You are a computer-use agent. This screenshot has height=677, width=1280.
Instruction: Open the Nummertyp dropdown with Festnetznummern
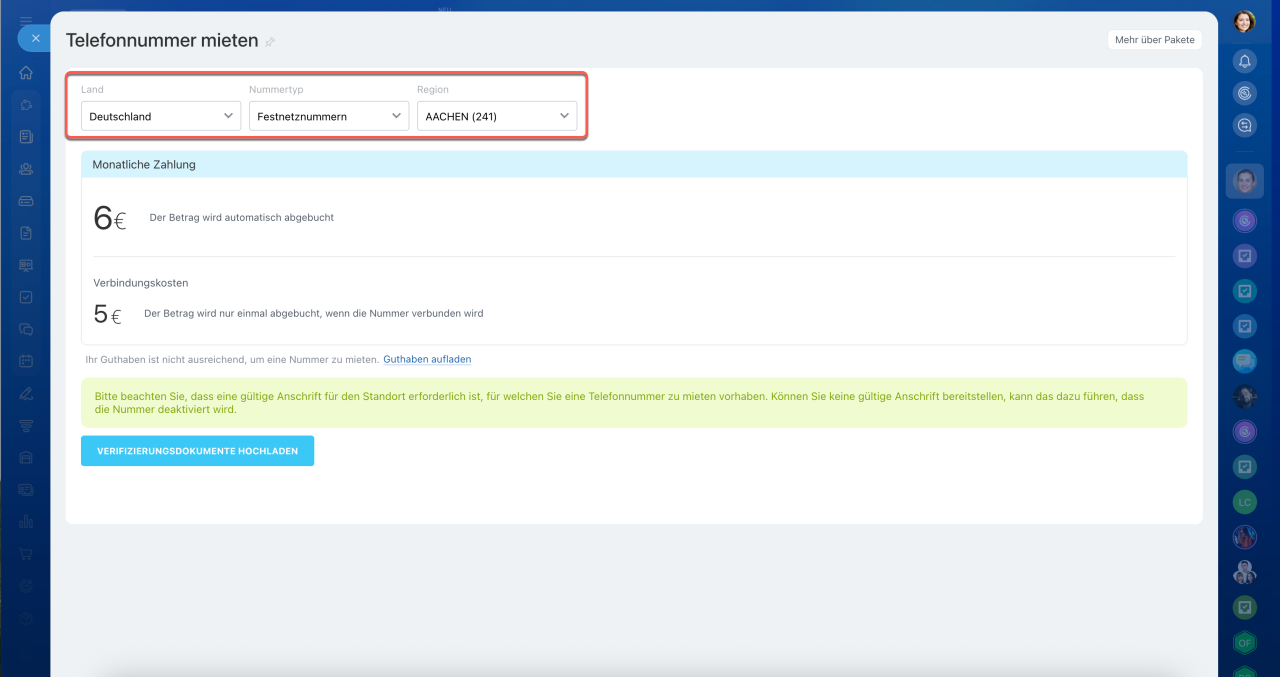[328, 116]
